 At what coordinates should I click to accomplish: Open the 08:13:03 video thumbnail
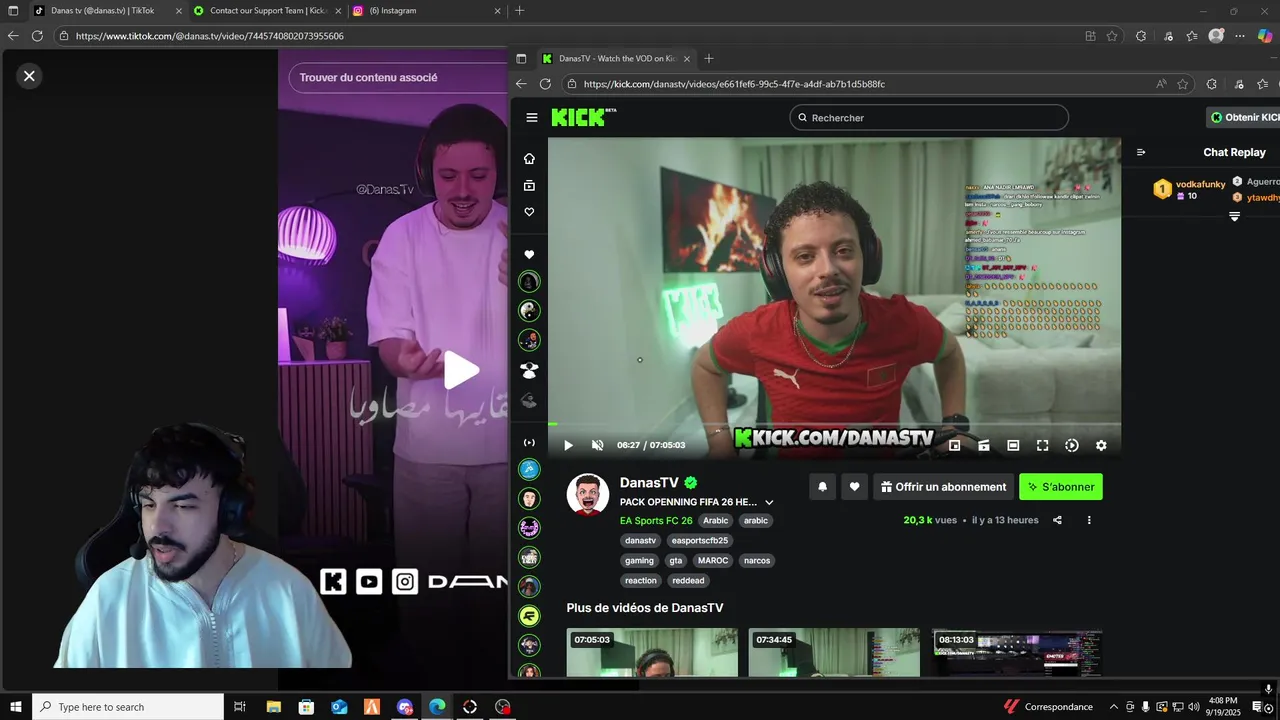point(1017,652)
